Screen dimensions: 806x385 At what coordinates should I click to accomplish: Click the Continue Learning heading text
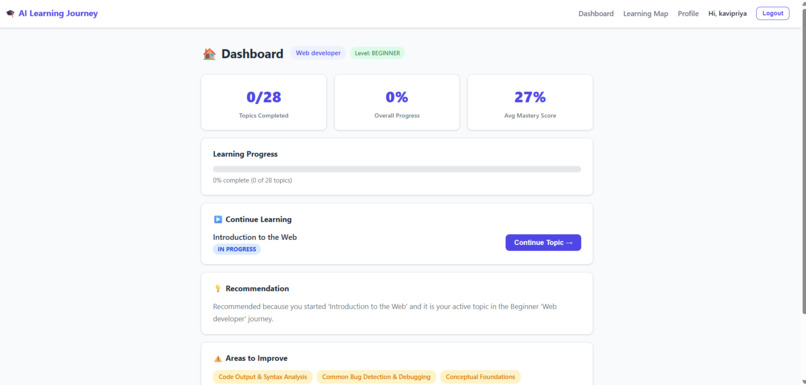pos(259,219)
